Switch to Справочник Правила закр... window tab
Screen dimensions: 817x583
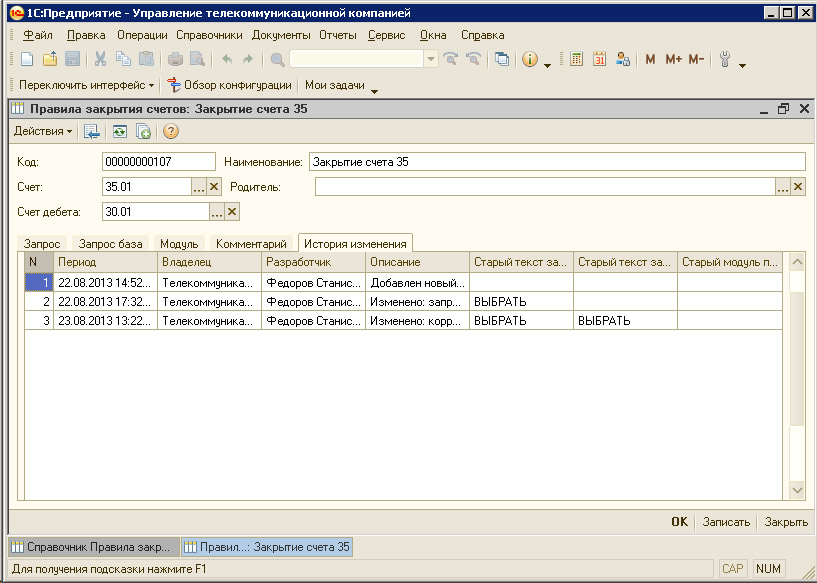(x=94, y=547)
